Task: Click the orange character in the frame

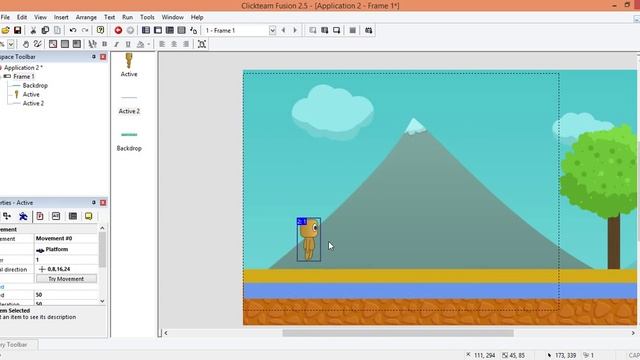Action: pos(309,240)
